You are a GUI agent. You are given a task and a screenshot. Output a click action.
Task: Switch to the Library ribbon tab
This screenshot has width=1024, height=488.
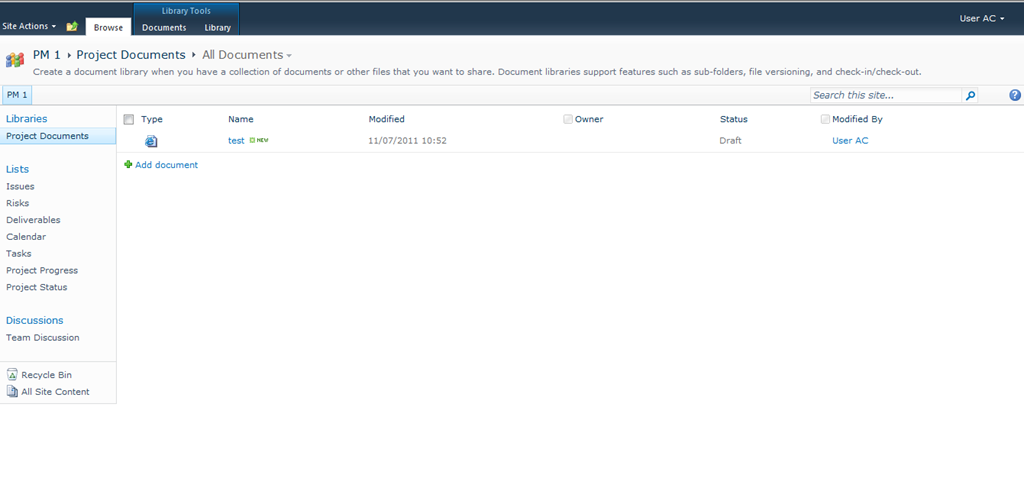pos(217,27)
